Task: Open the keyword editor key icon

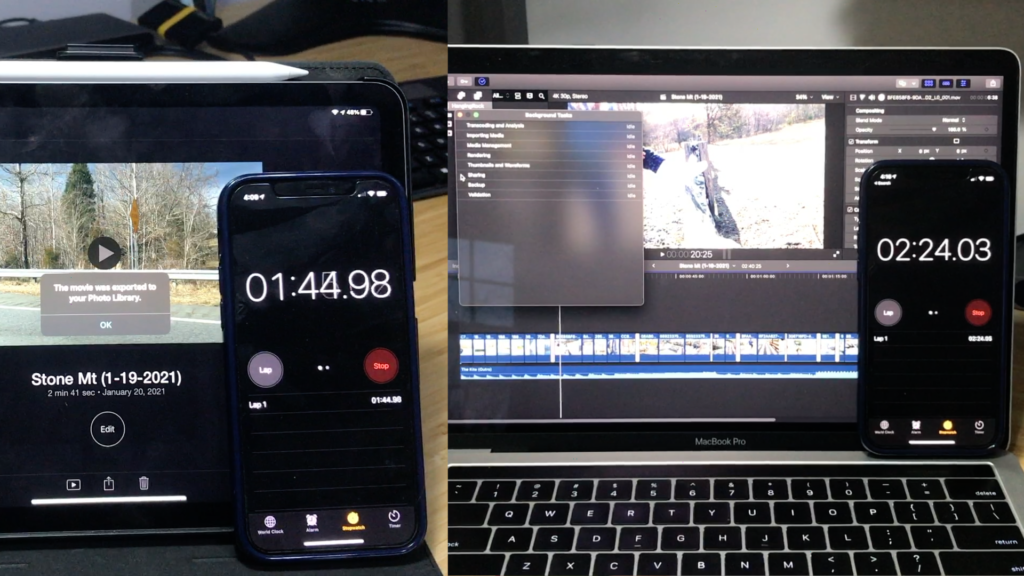Action: point(464,82)
